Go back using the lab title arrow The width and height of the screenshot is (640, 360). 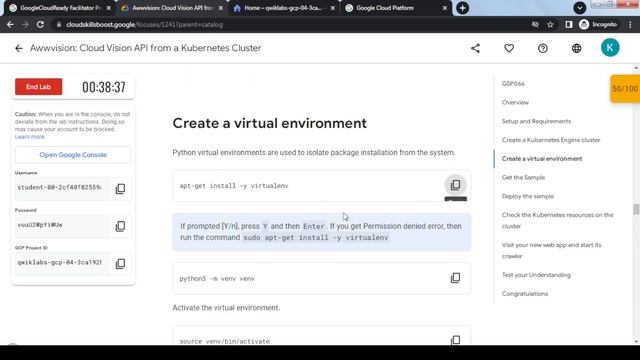[x=19, y=48]
